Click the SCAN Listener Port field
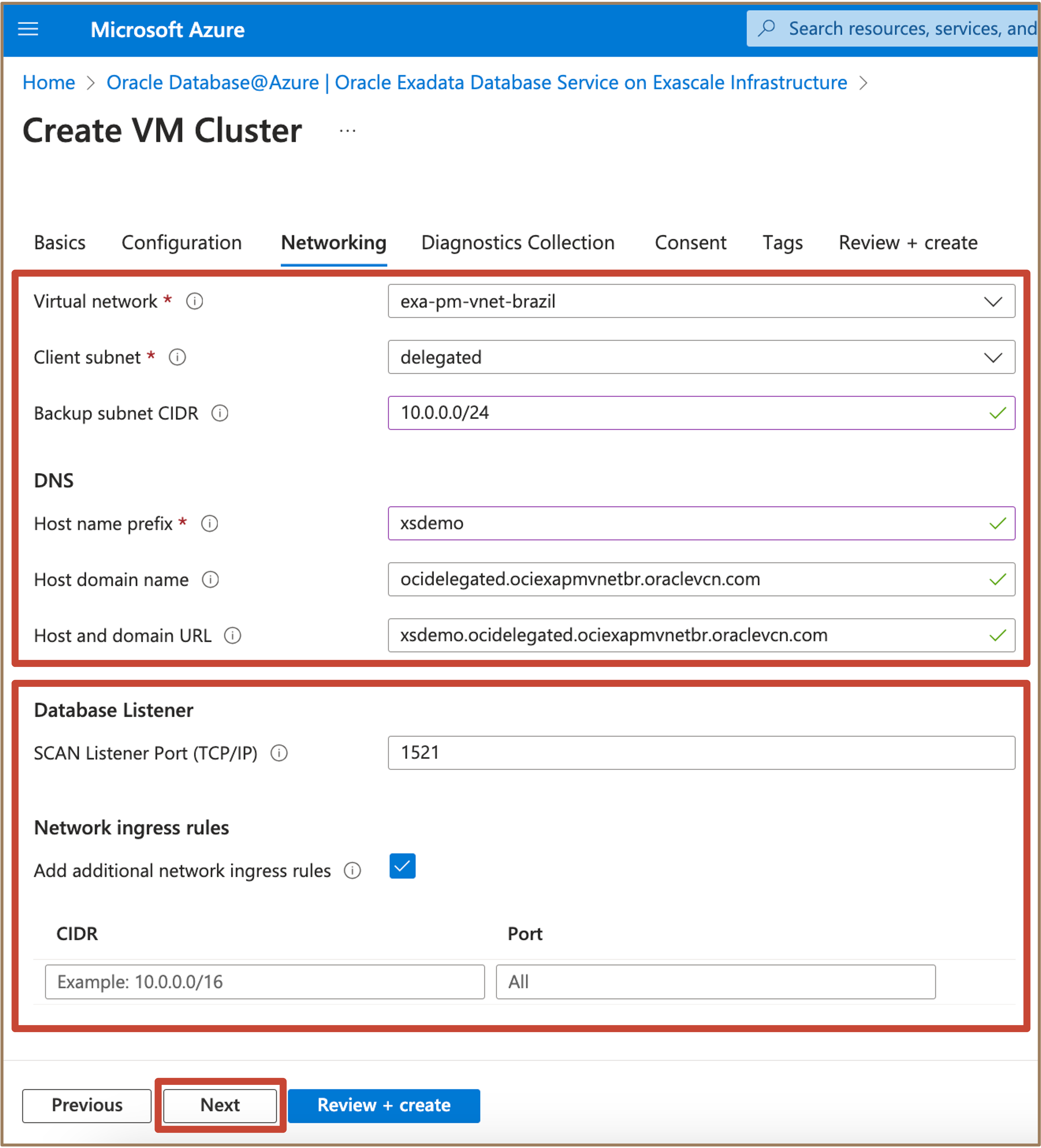The width and height of the screenshot is (1041, 1148). [701, 753]
